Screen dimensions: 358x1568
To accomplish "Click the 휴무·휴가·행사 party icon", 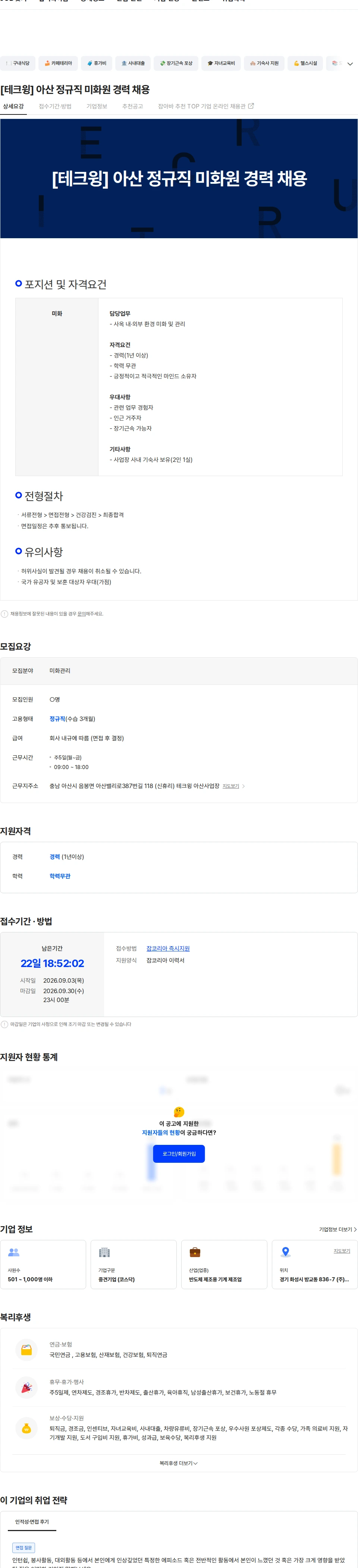I will point(26,1387).
